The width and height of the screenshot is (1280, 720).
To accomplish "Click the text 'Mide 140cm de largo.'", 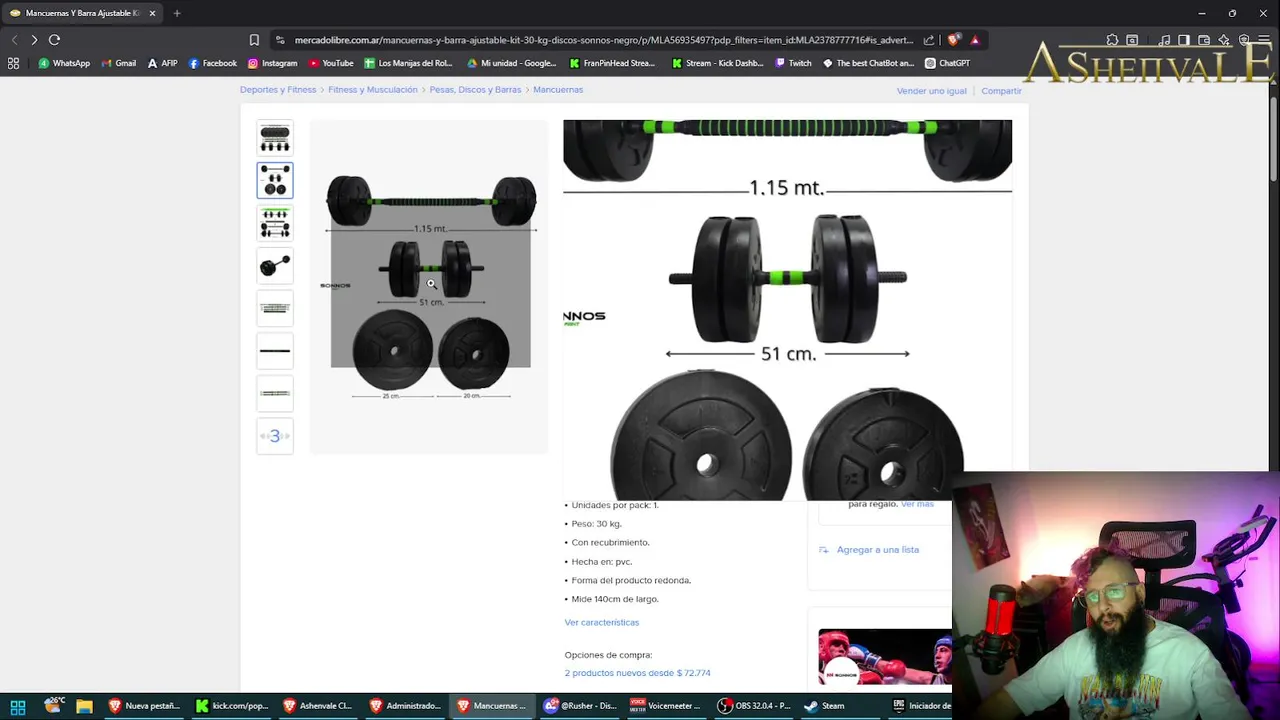I will pyautogui.click(x=615, y=599).
